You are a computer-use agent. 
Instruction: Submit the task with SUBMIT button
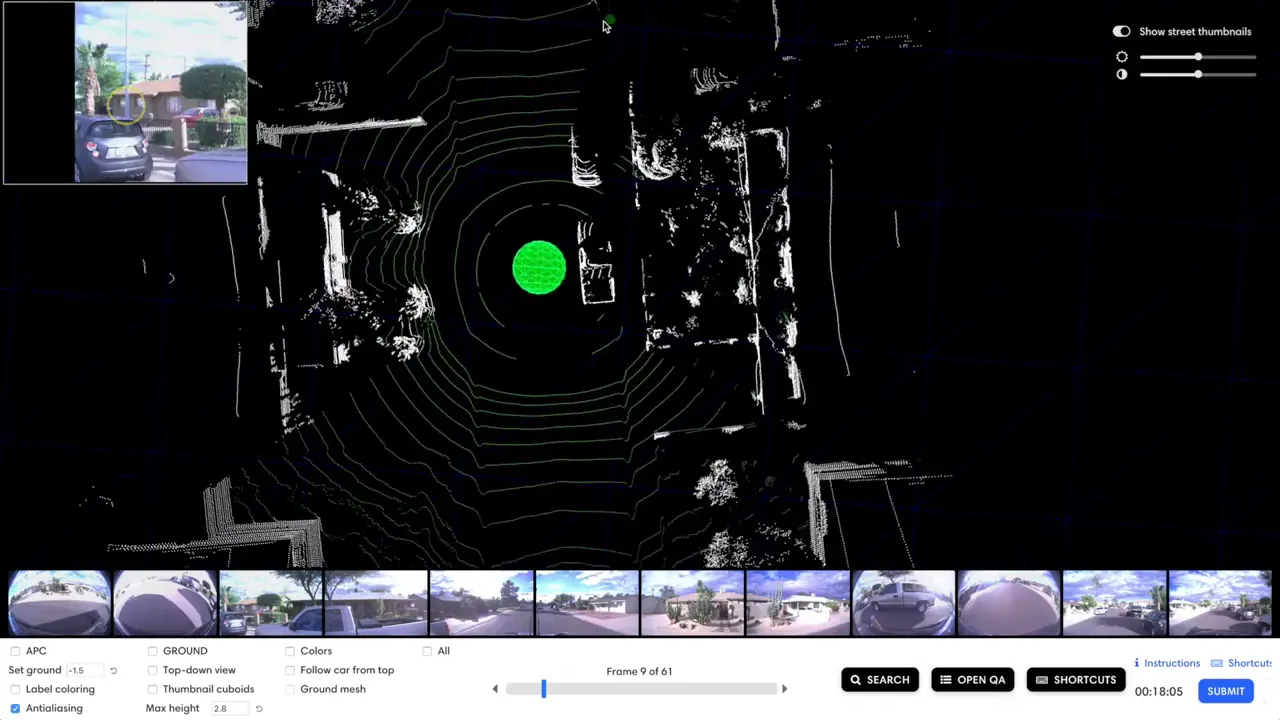(x=1225, y=691)
